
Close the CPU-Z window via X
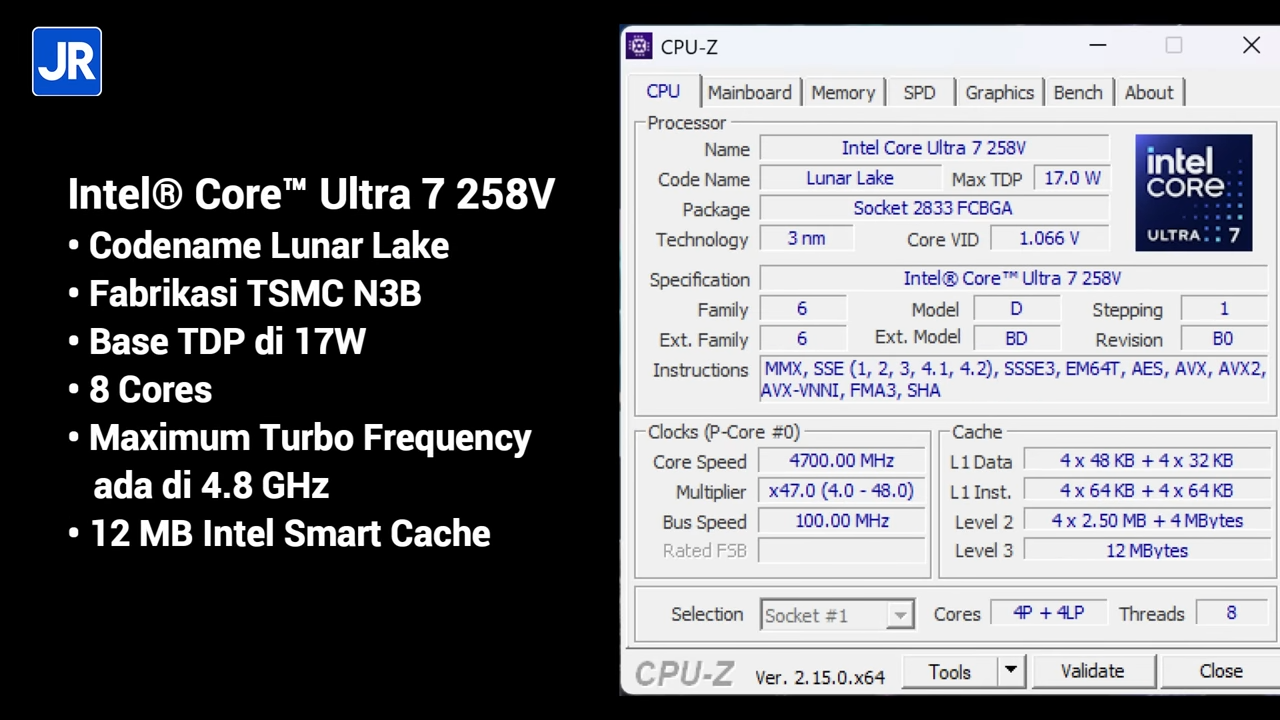point(1251,46)
